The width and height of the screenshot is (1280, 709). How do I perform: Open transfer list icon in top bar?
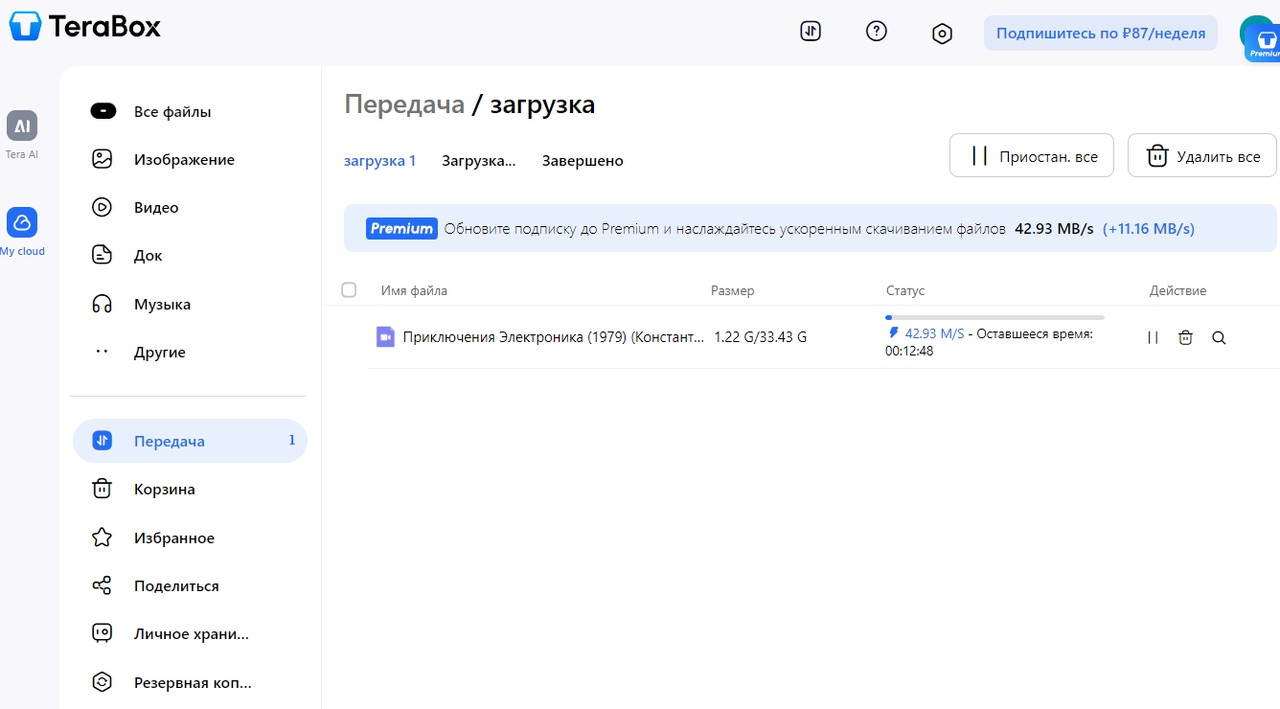pyautogui.click(x=810, y=31)
